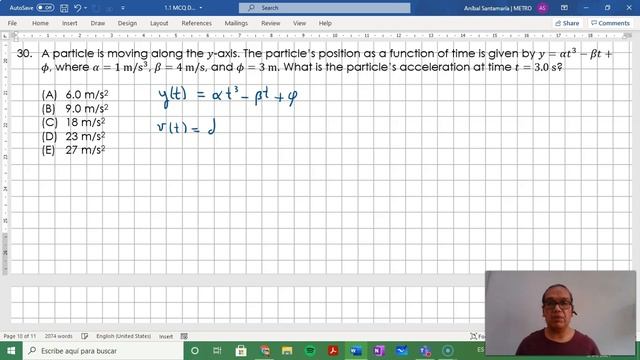
Task: Toggle the Insert/Overtype mode indicator
Action: (166, 336)
